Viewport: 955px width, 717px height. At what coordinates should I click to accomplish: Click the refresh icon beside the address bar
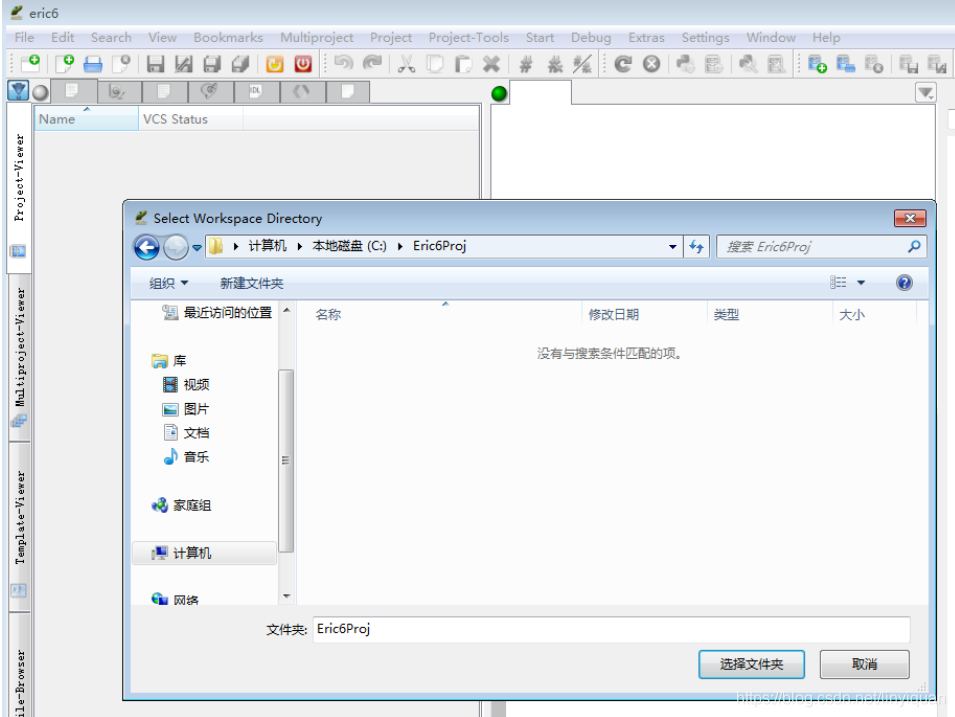click(x=696, y=246)
